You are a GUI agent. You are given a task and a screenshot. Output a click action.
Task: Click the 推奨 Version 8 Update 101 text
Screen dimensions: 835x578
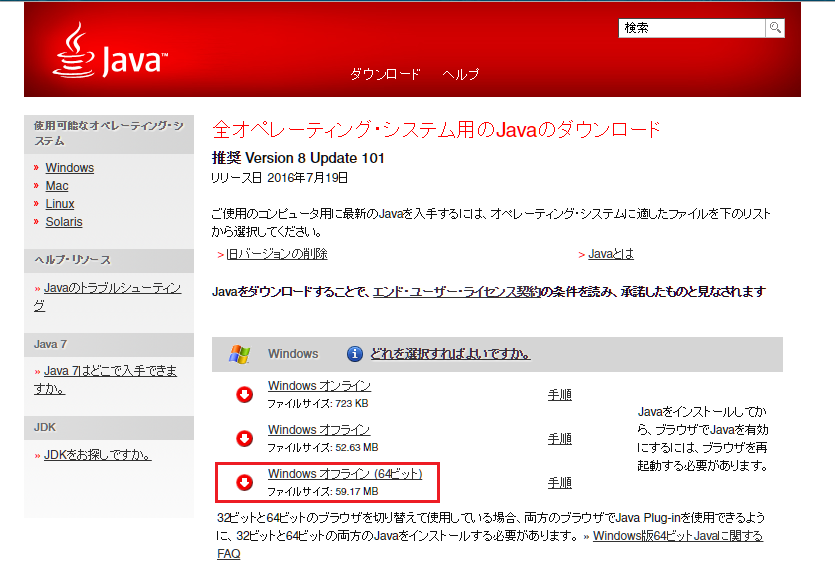tap(298, 158)
